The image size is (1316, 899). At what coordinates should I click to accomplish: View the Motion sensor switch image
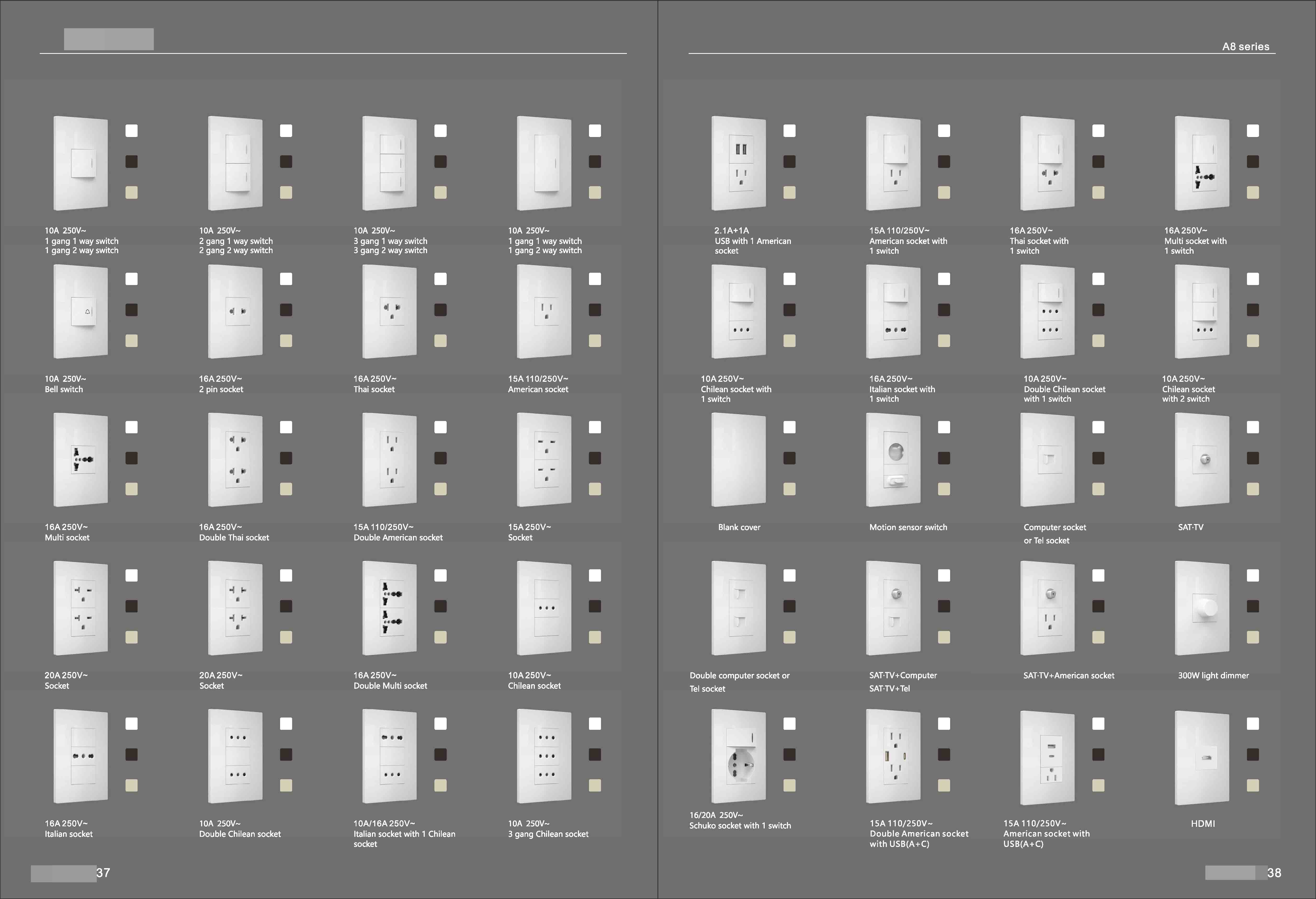coord(893,460)
